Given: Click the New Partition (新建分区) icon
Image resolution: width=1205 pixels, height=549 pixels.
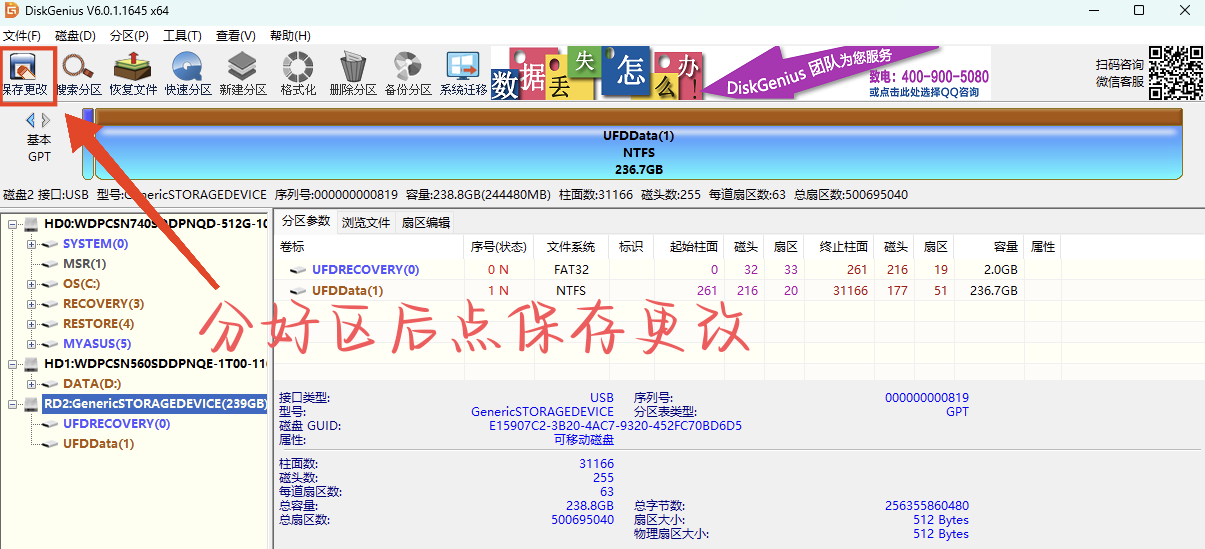Looking at the screenshot, I should point(242,75).
